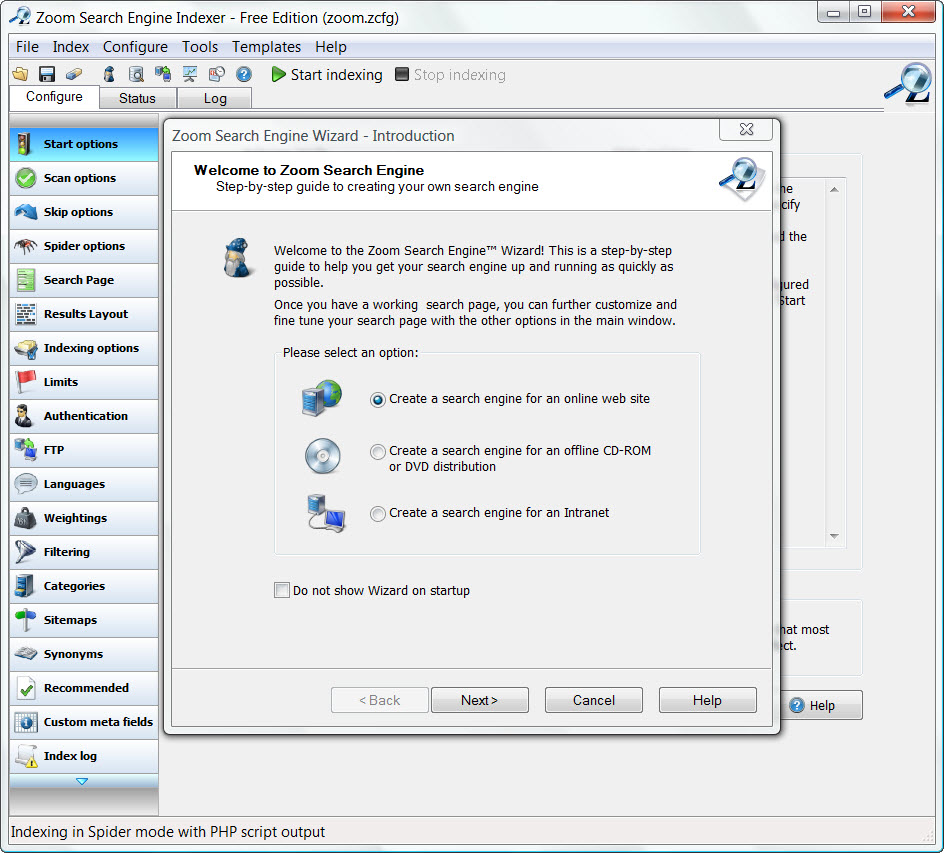Select the Intranet search engine option

tap(377, 513)
